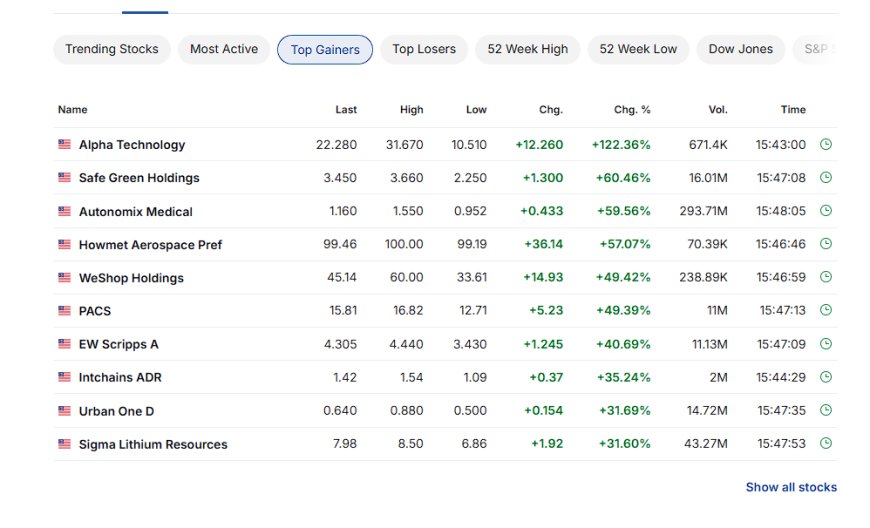The image size is (870, 528).
Task: Click the US flag beside Sigma Lithium Resources
Action: (64, 444)
